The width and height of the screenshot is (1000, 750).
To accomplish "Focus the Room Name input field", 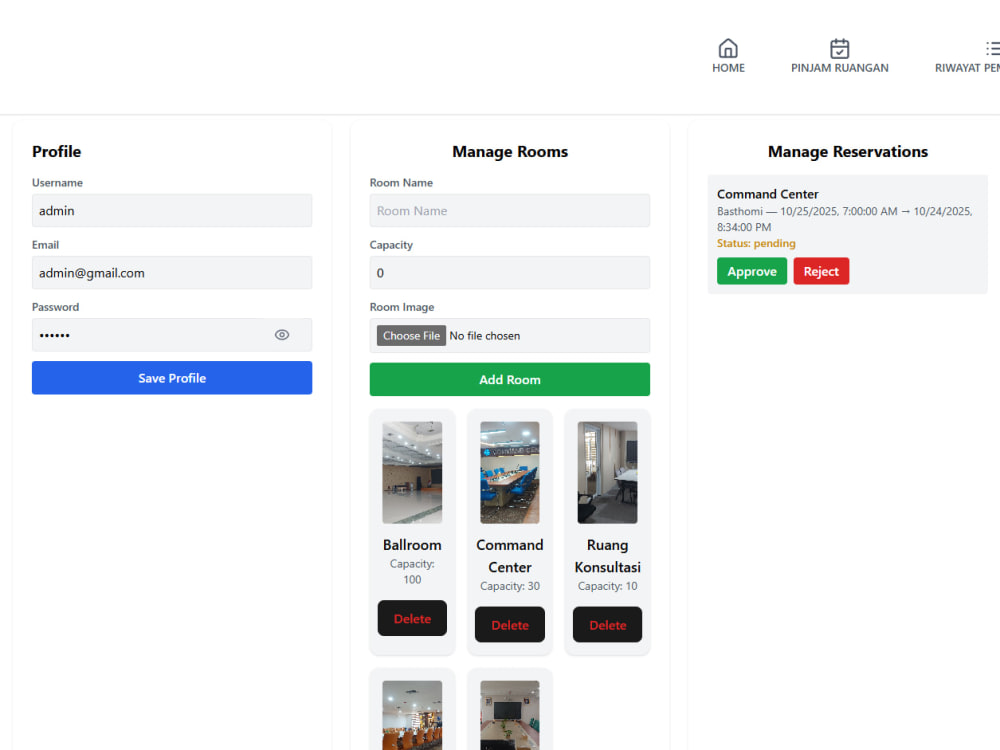I will pyautogui.click(x=510, y=210).
